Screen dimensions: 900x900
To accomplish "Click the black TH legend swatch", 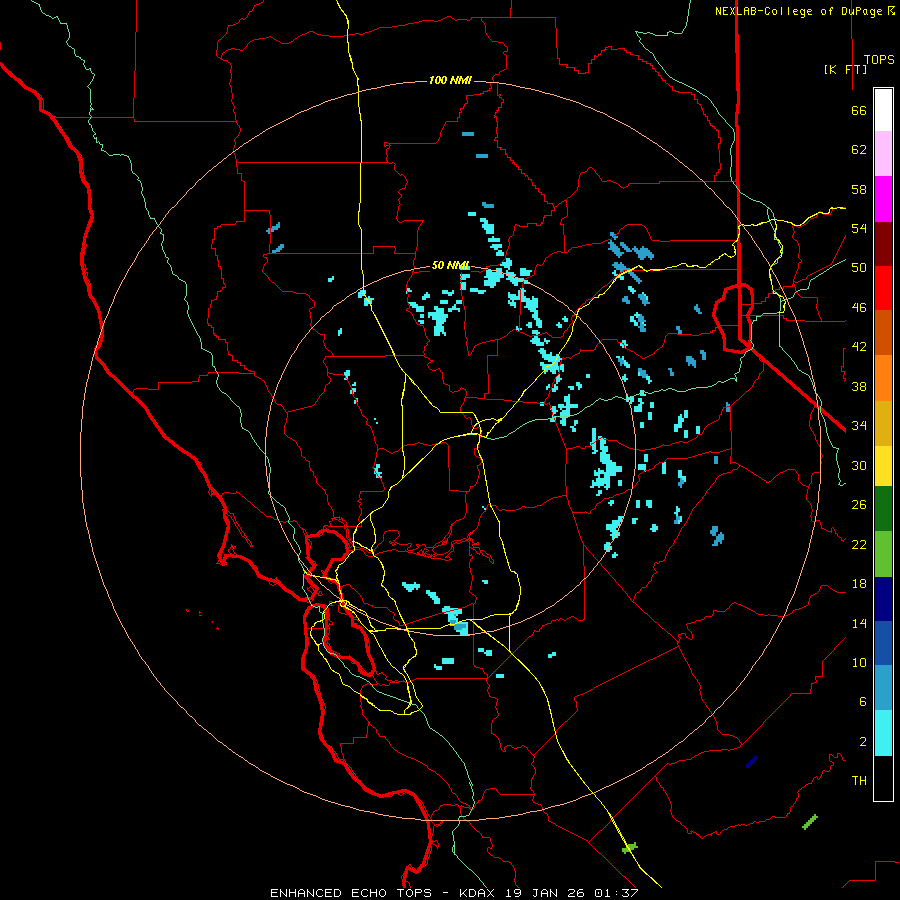I will [883, 778].
